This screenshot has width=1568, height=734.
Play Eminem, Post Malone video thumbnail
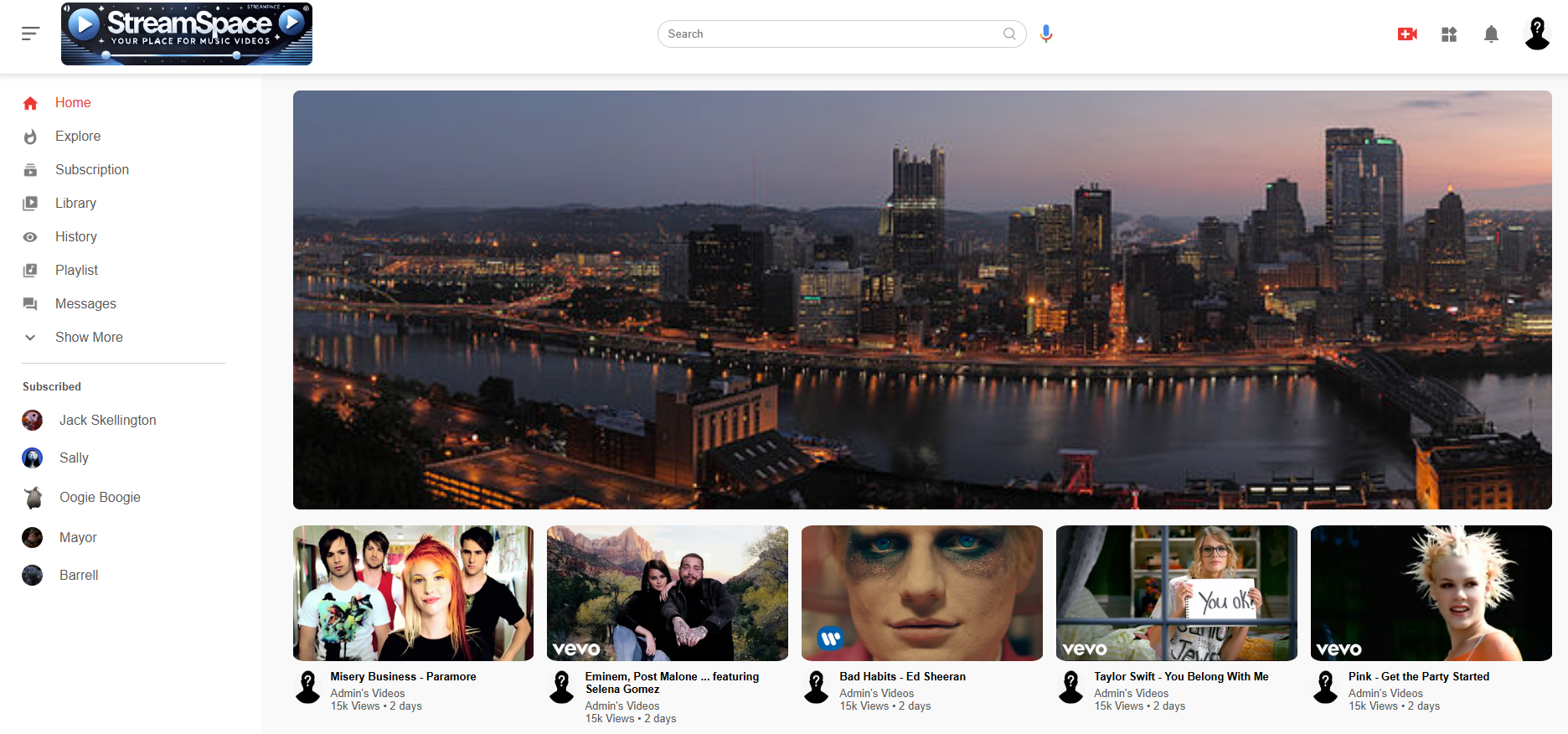[668, 593]
